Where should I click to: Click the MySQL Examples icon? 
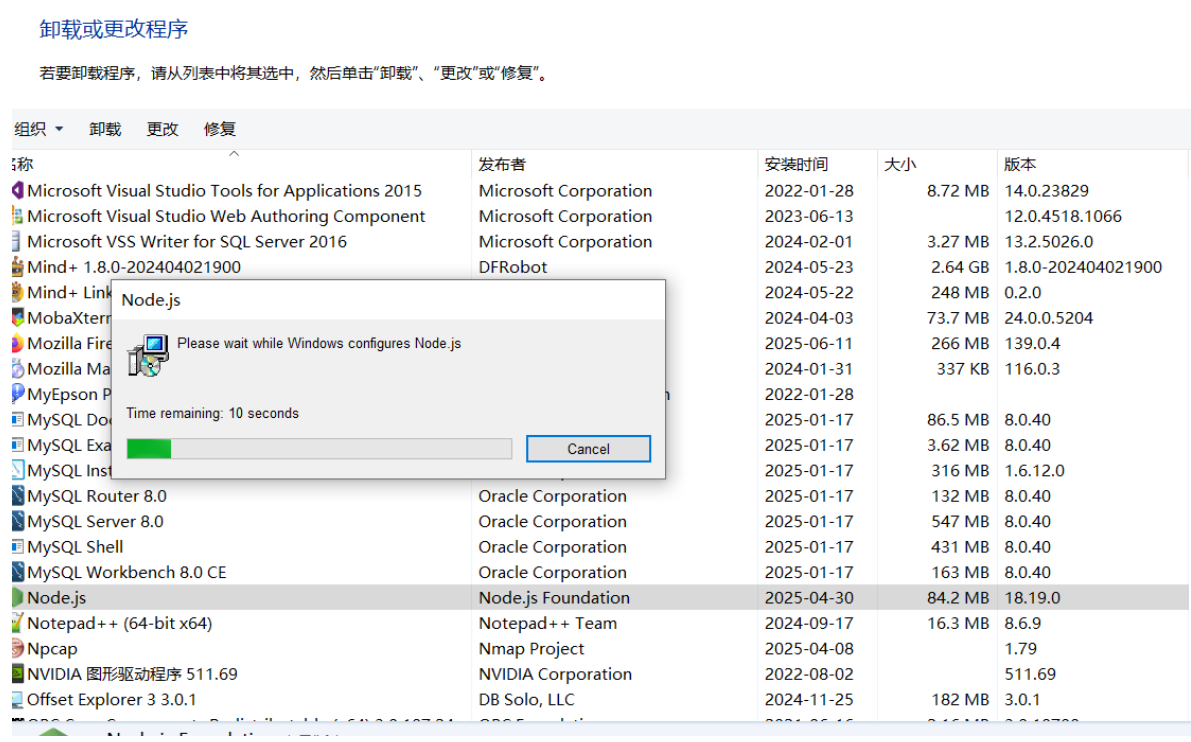coord(17,445)
